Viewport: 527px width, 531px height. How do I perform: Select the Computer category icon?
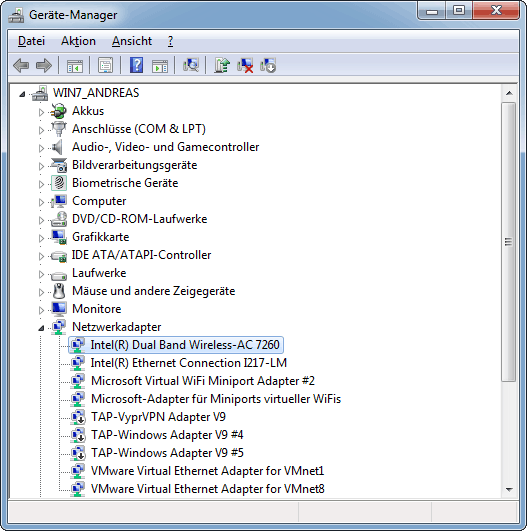point(59,201)
